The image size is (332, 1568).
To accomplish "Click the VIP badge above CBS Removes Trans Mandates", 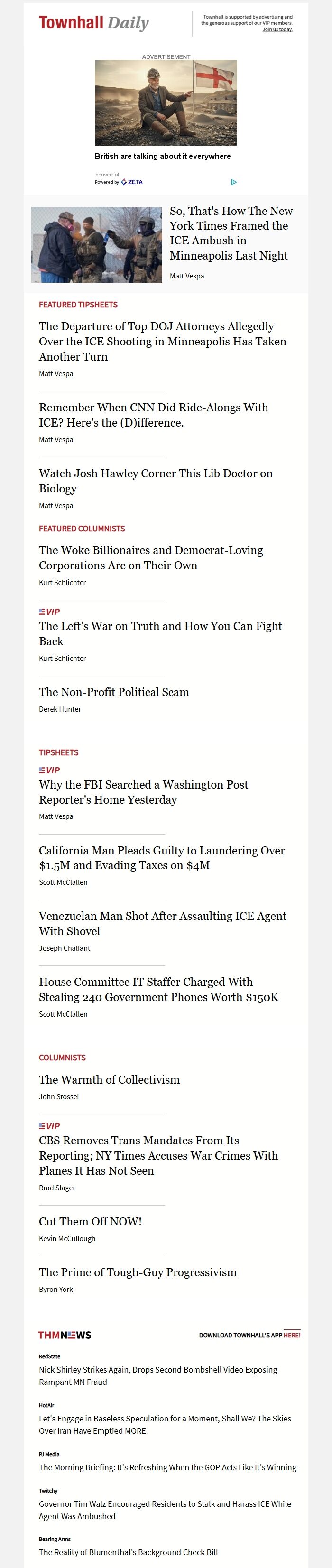I will pyautogui.click(x=50, y=1126).
